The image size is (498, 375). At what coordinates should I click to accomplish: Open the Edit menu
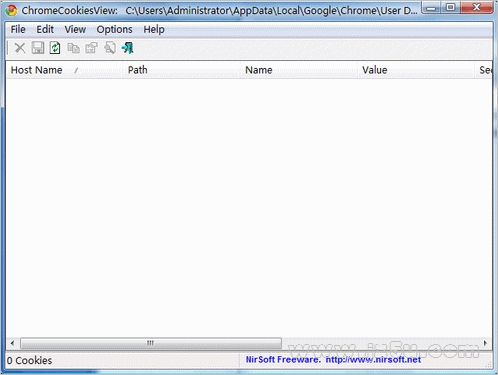pos(45,29)
